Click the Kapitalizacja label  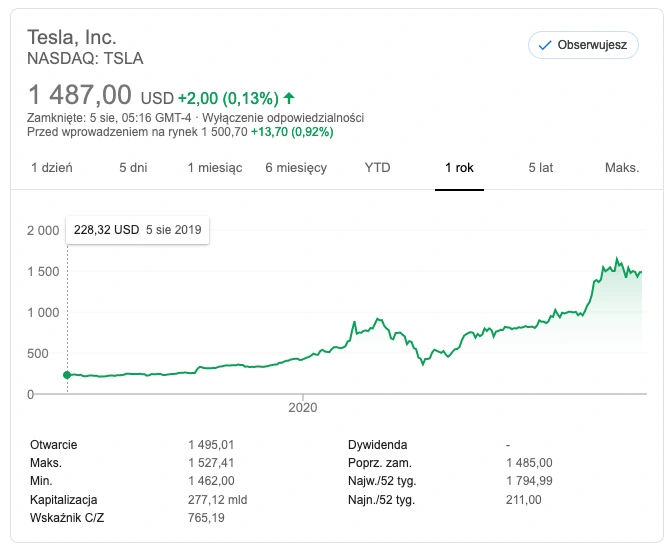tap(64, 499)
